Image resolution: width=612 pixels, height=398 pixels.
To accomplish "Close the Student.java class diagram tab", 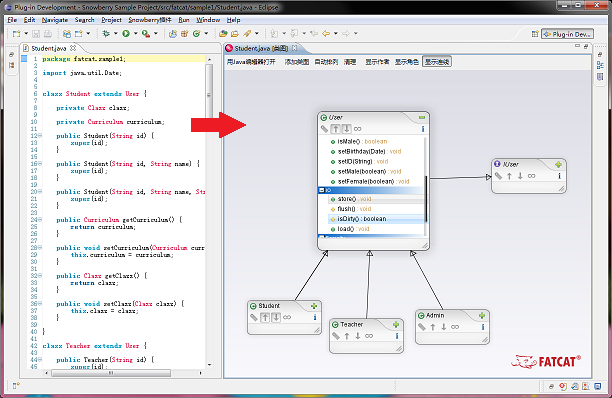I will (295, 48).
